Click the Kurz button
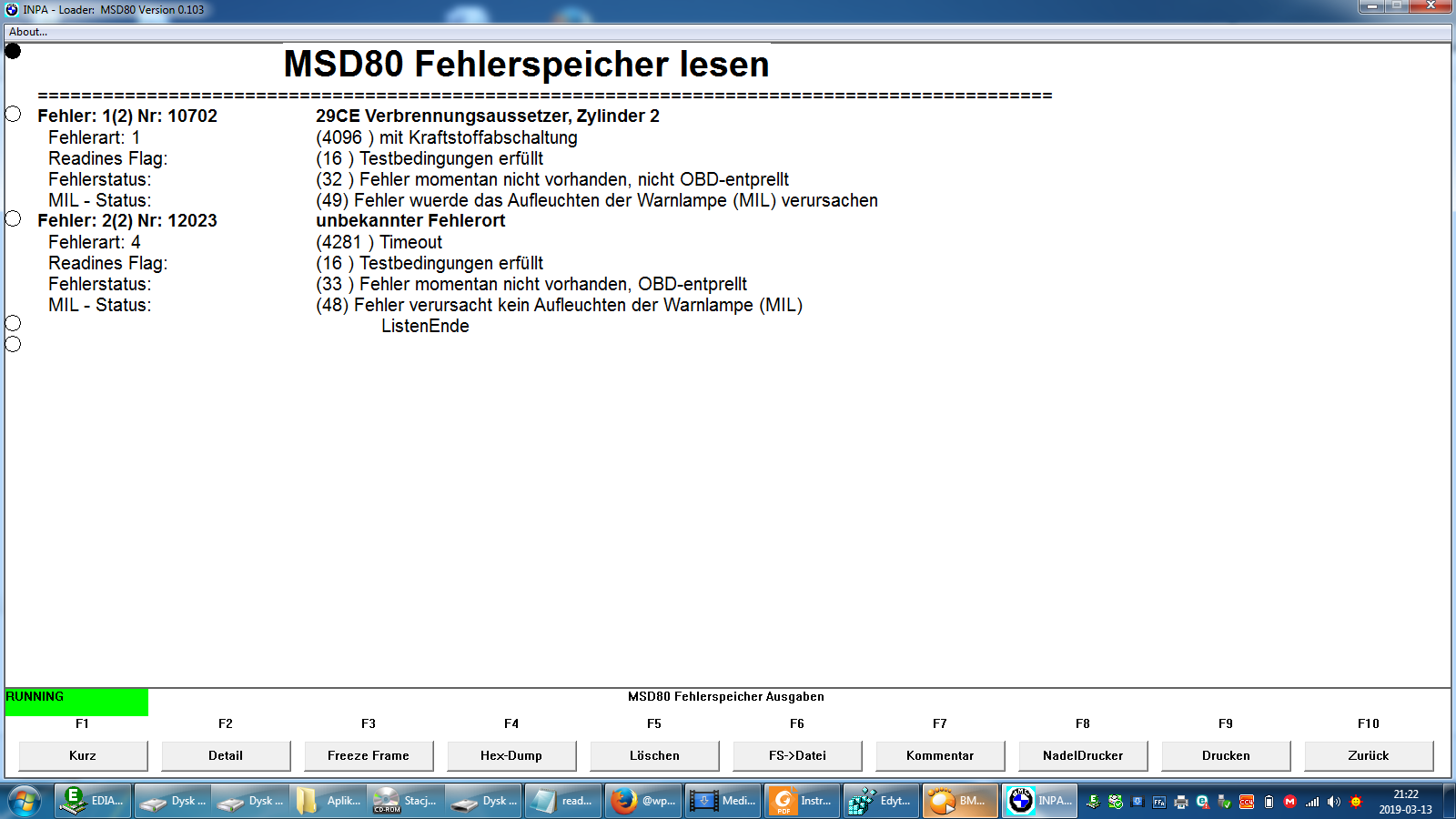 pos(83,755)
